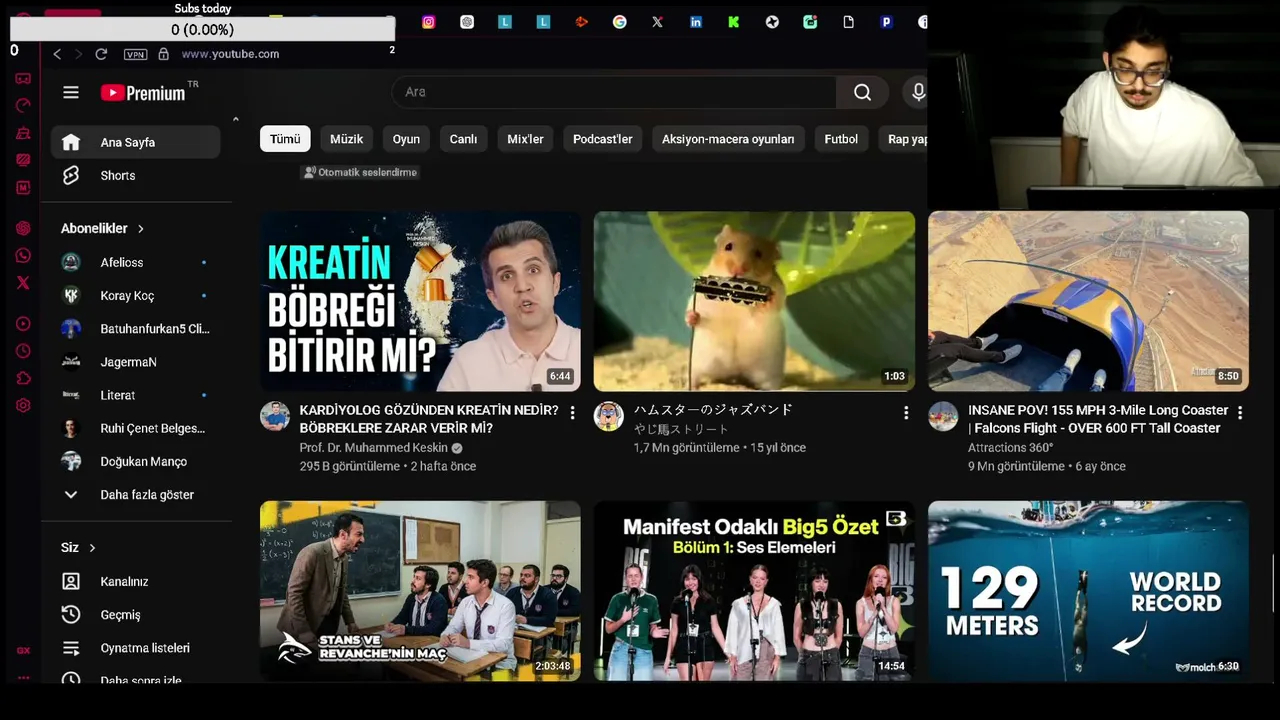
Task: Open the LinkedIn bookmark icon
Action: click(696, 22)
